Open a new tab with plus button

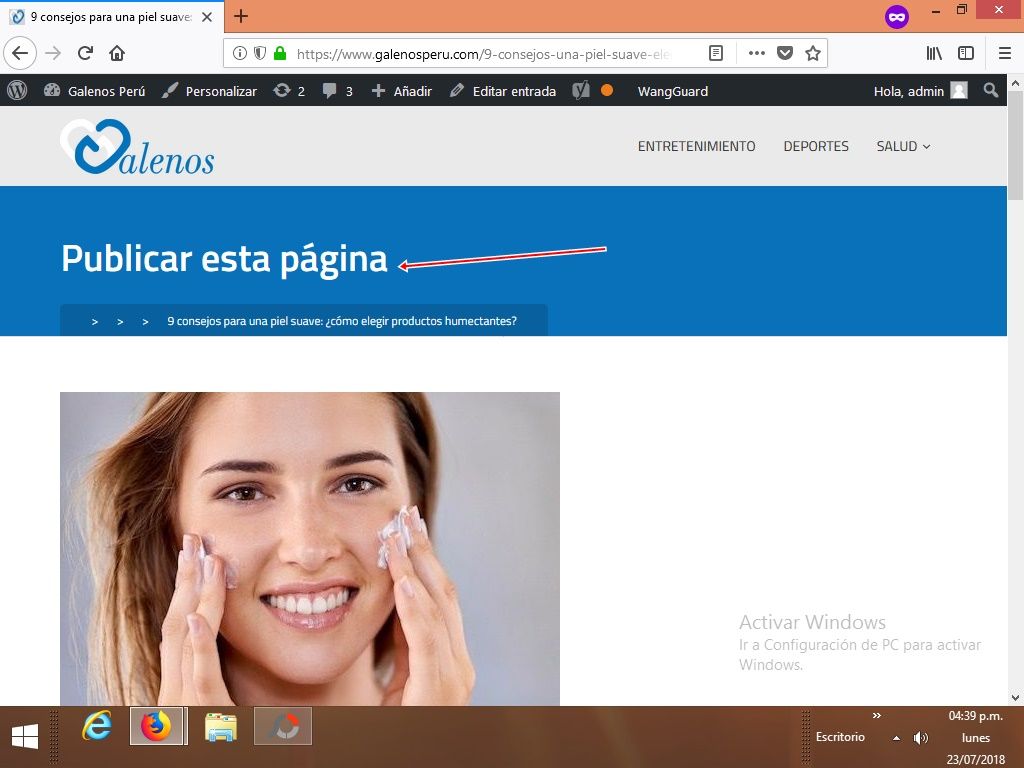(x=241, y=16)
